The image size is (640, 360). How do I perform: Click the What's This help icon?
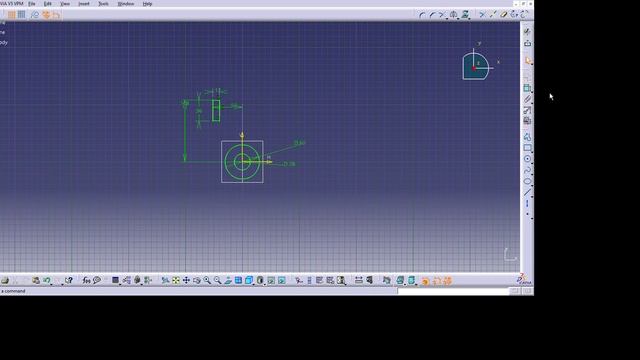tap(68, 280)
